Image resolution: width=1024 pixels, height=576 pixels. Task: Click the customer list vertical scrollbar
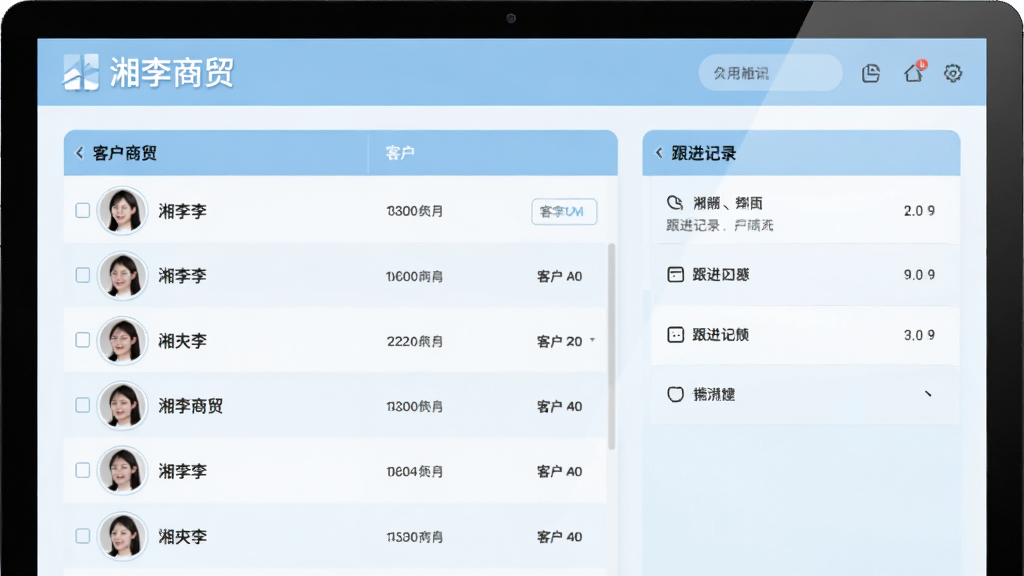pos(612,346)
